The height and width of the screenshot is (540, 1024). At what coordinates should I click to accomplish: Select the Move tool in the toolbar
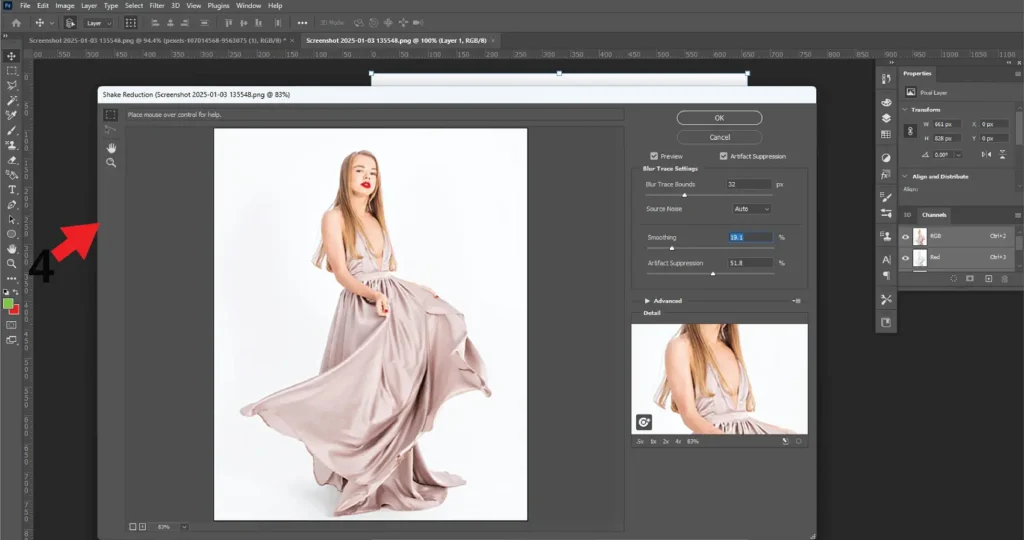coord(11,56)
